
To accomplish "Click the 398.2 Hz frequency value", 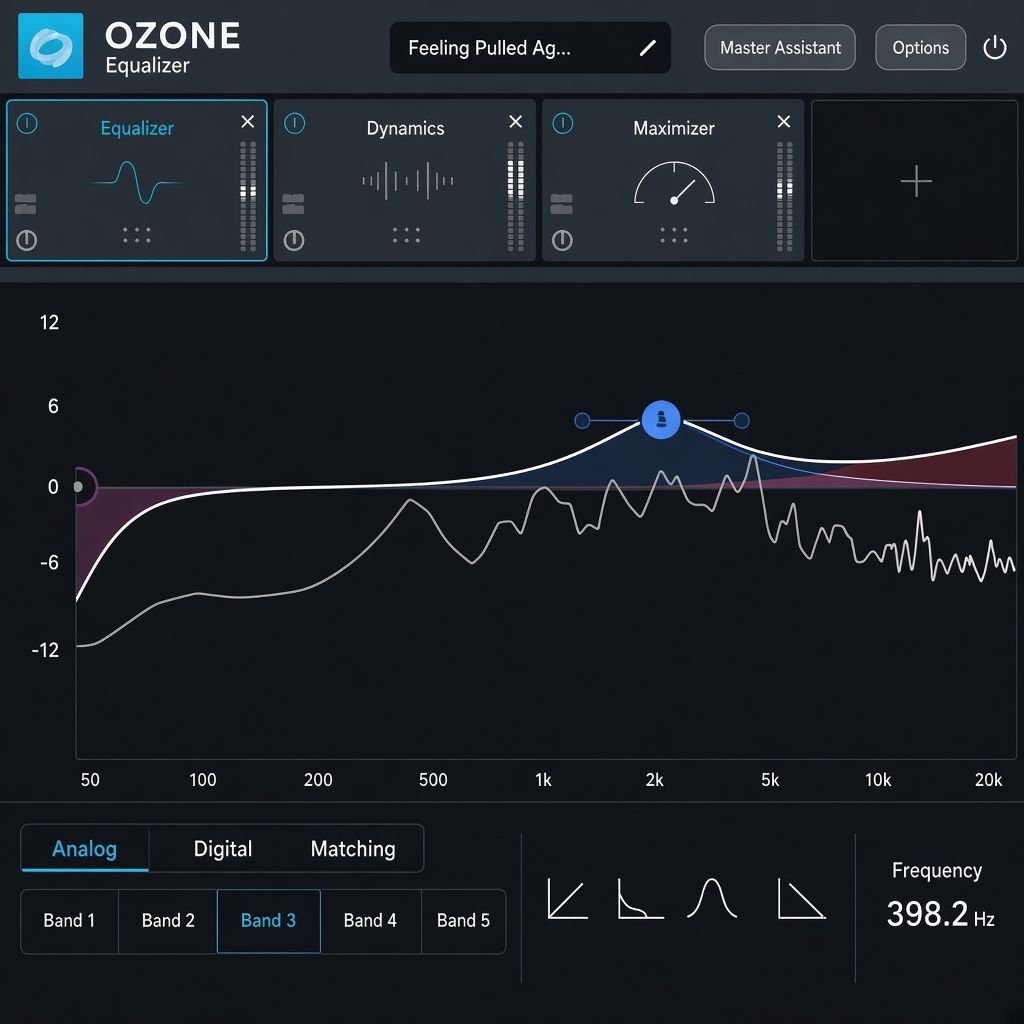I will (x=940, y=914).
